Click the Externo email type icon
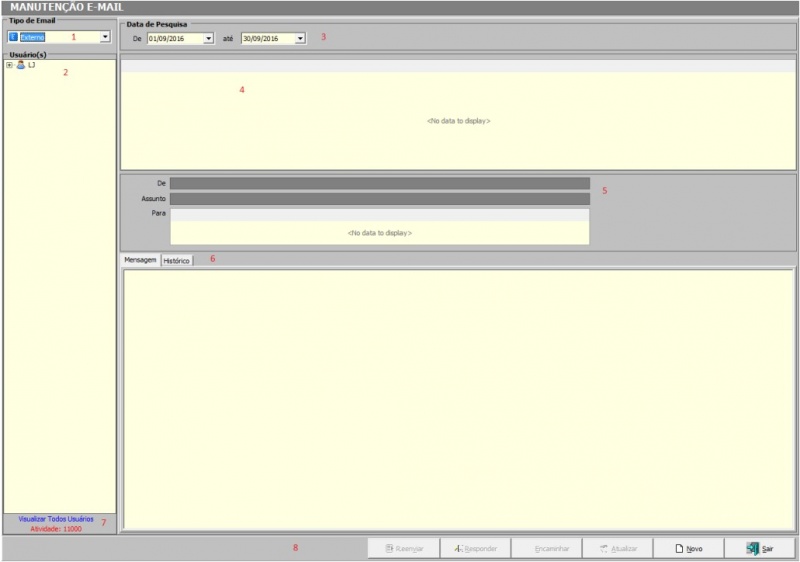The height and width of the screenshot is (562, 800). click(x=13, y=37)
